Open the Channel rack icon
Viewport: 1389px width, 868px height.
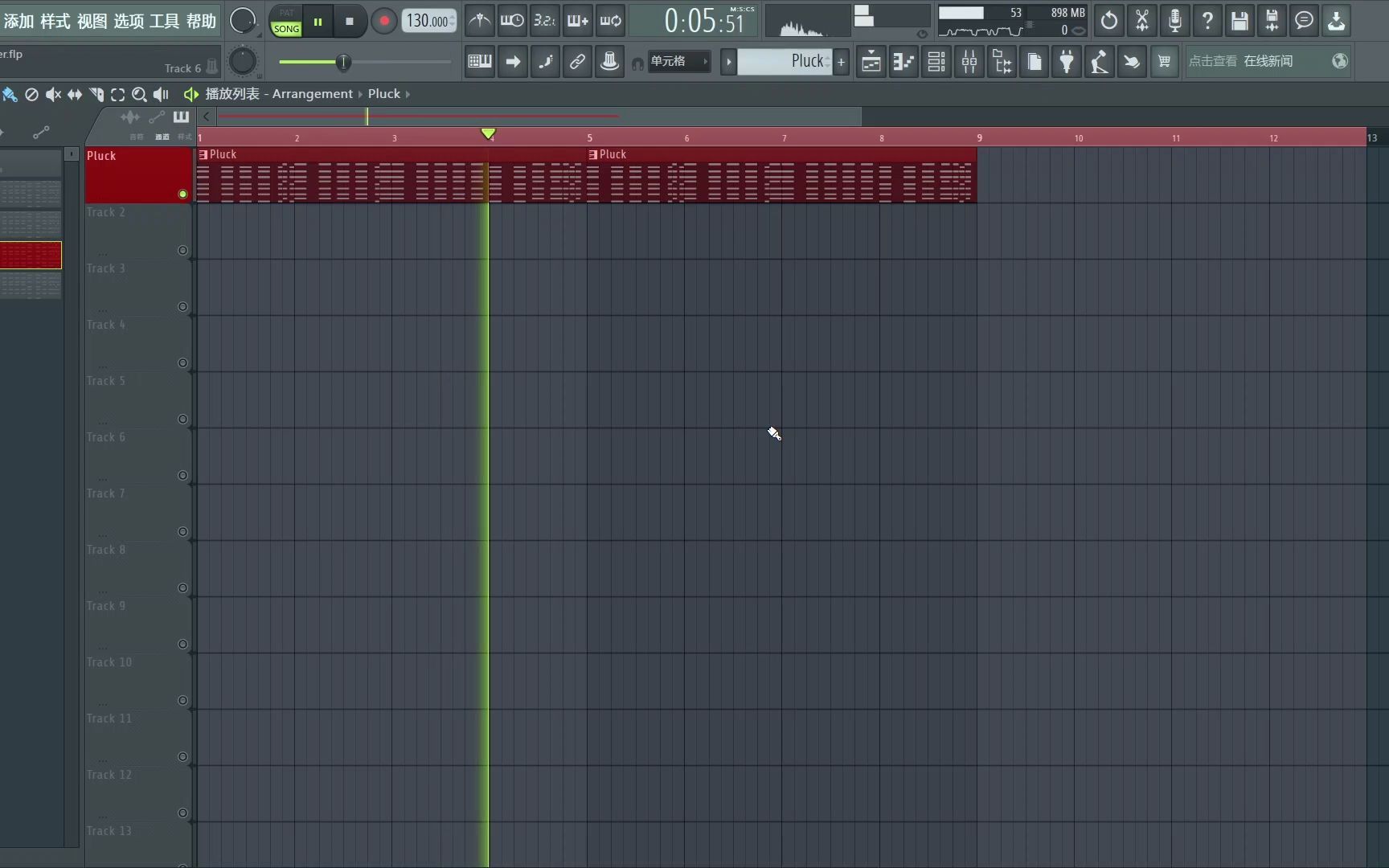pos(936,61)
